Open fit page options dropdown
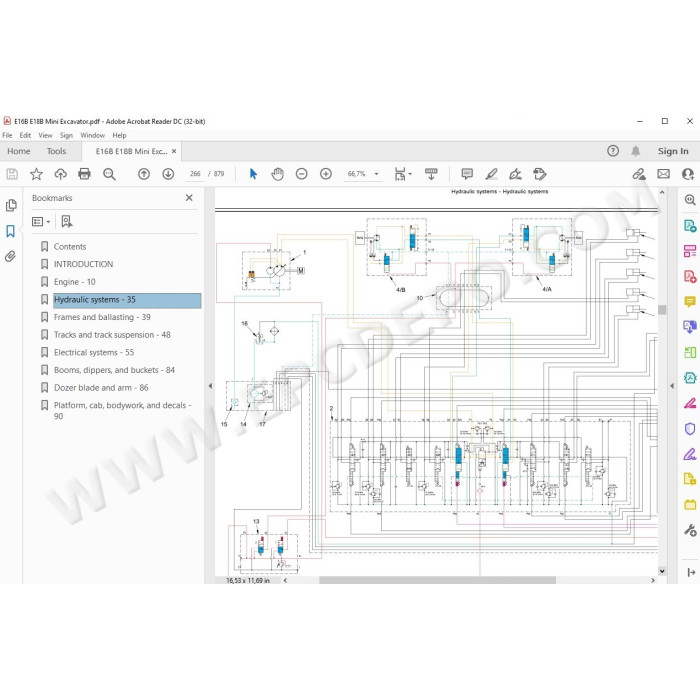Image resolution: width=700 pixels, height=700 pixels. tap(403, 174)
